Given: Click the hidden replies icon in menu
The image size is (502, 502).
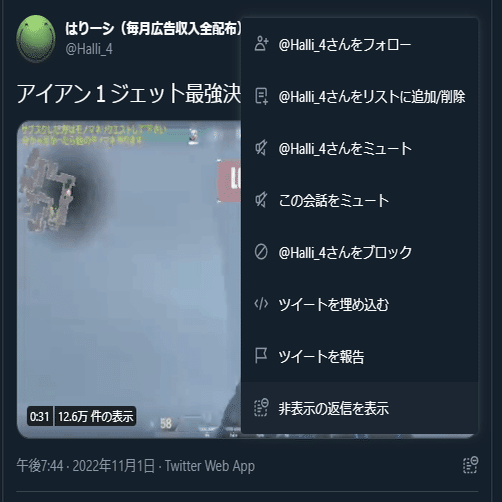Looking at the screenshot, I should 261,407.
